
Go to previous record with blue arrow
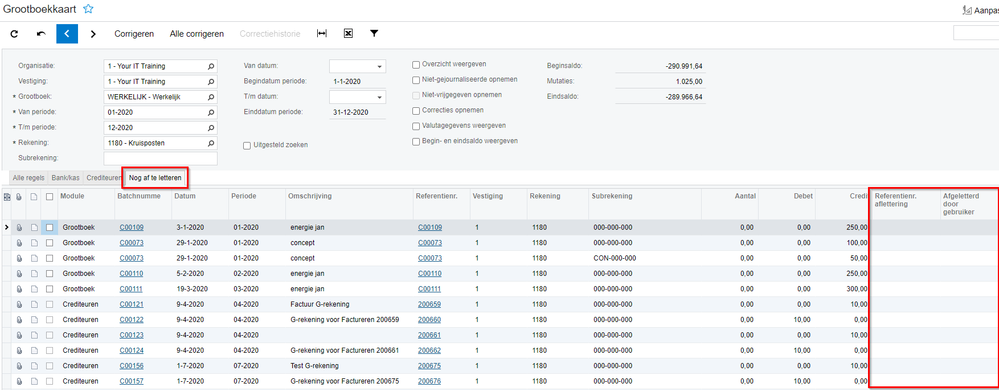pos(67,34)
